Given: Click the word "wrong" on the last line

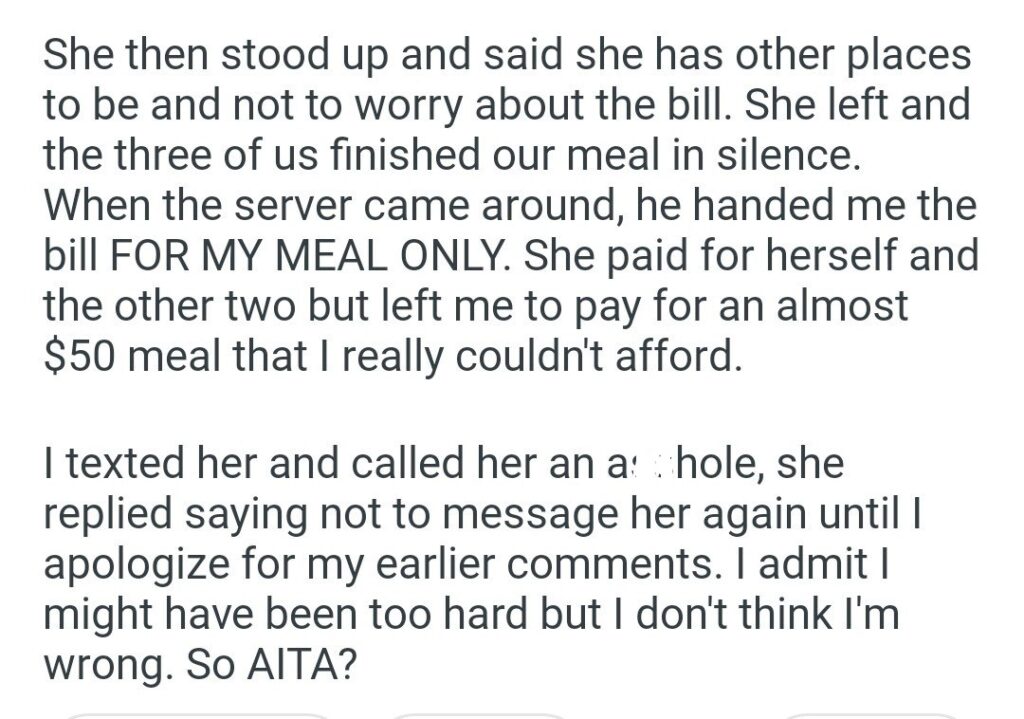Looking at the screenshot, I should coord(102,667).
